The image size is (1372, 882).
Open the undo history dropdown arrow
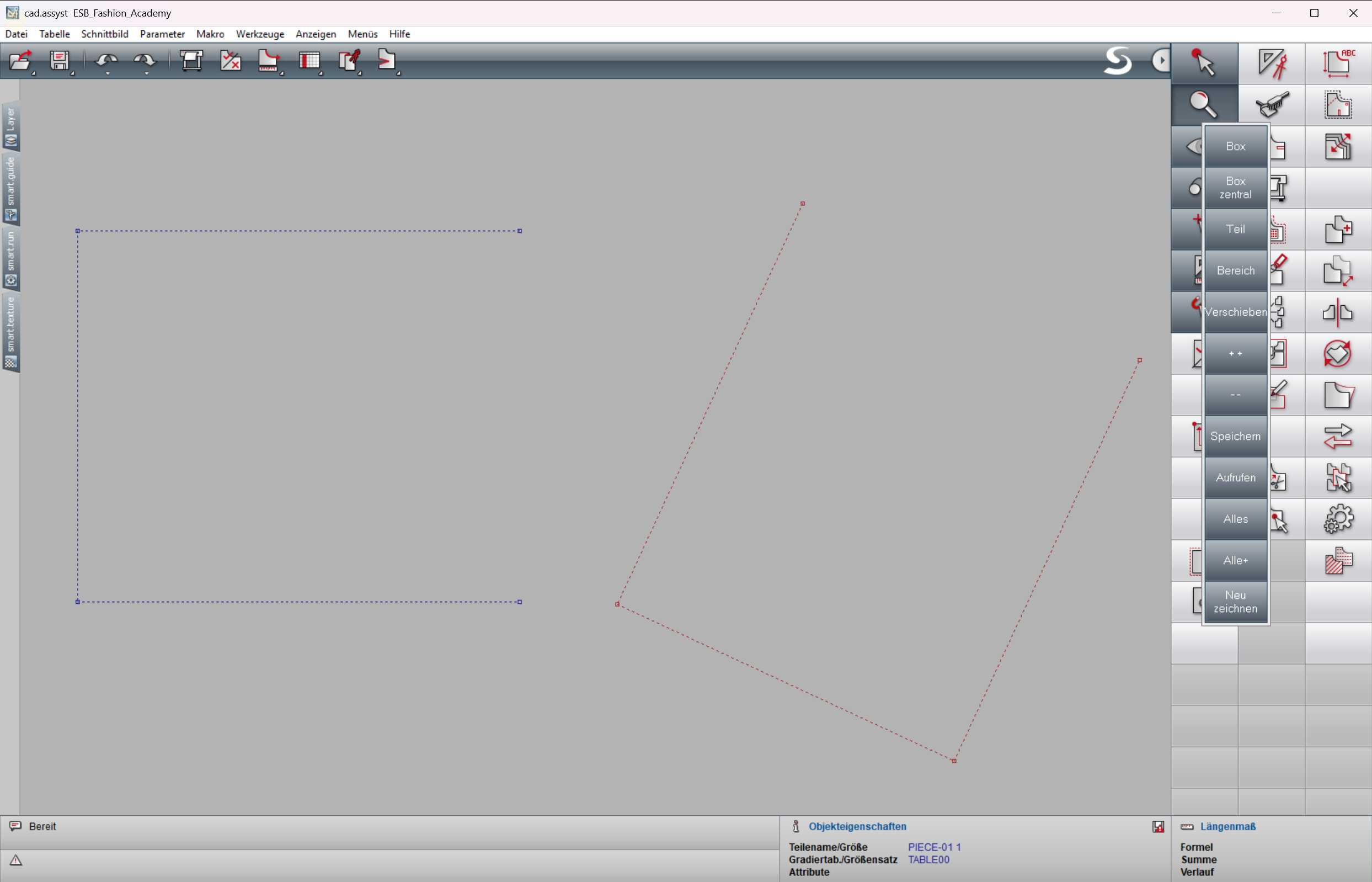[x=108, y=74]
